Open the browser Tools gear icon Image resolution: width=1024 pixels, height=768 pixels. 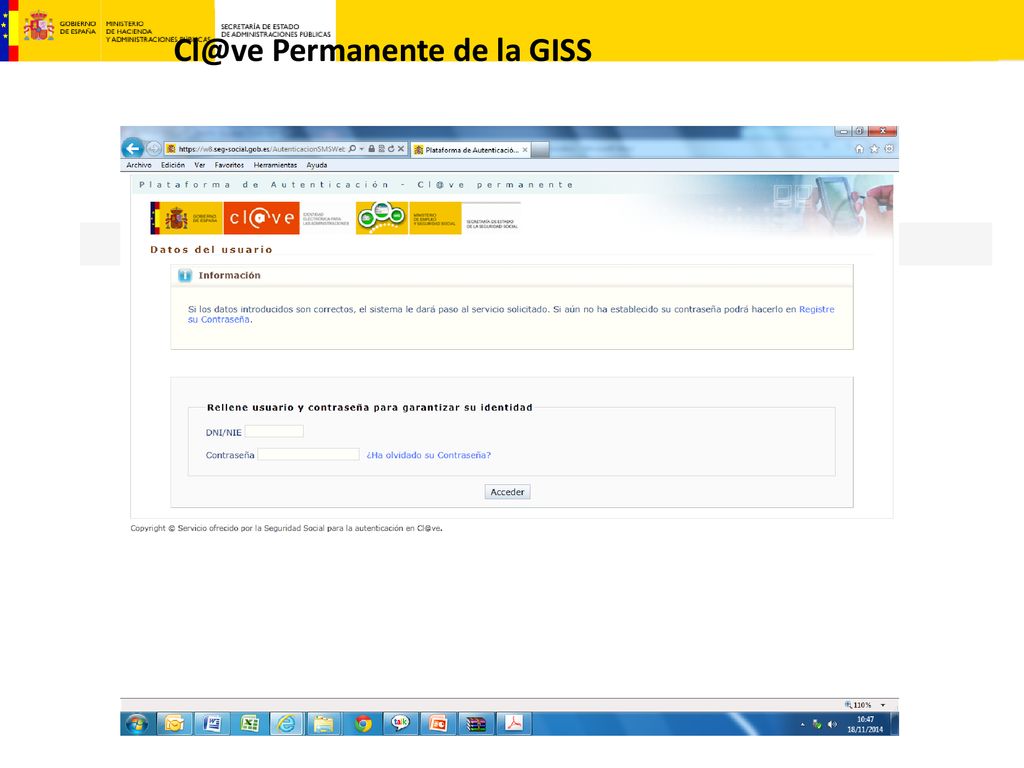[x=889, y=149]
